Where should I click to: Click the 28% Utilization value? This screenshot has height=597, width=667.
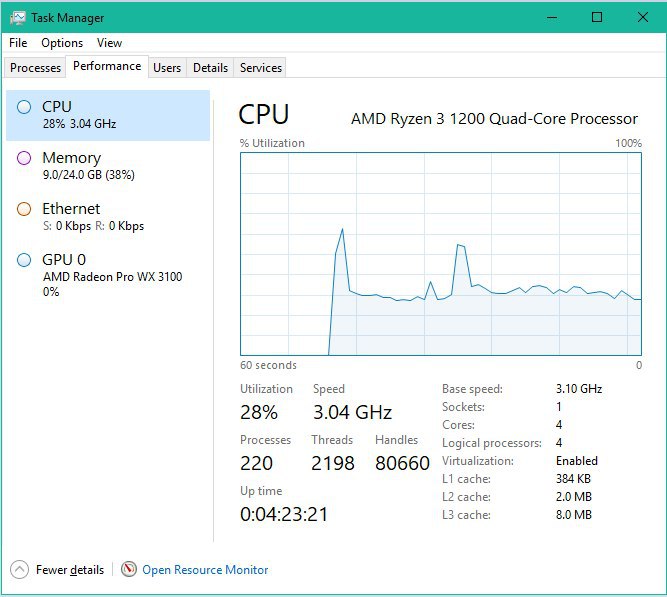point(259,412)
